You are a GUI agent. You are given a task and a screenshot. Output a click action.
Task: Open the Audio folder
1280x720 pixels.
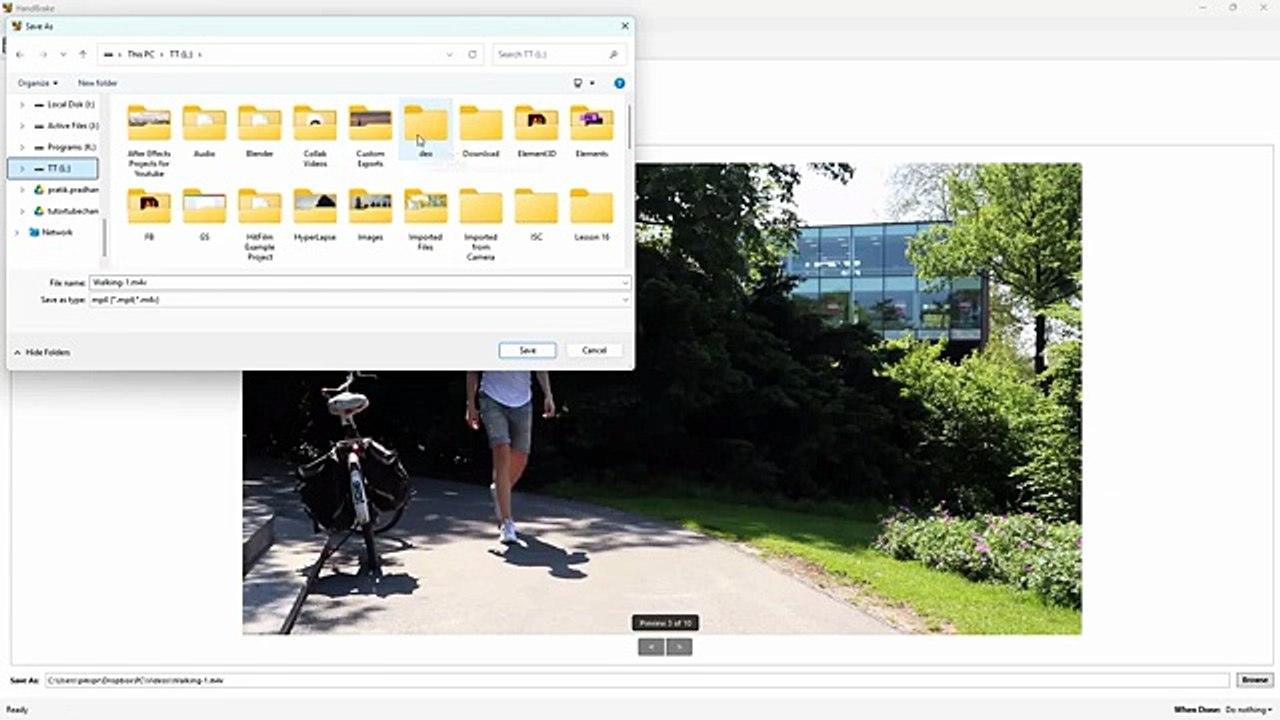[x=204, y=132]
